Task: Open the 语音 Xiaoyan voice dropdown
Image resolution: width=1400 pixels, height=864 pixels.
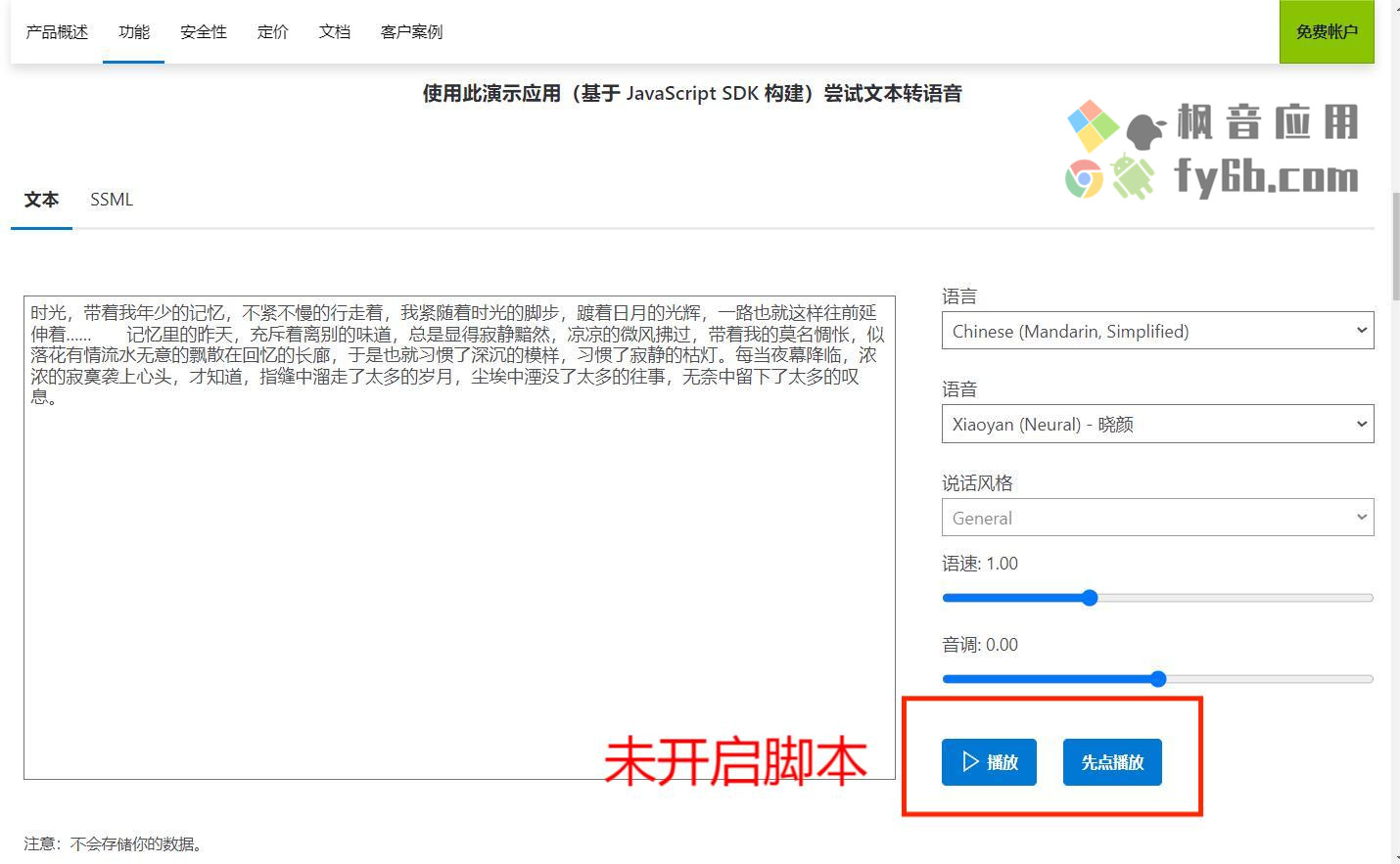Action: [x=1157, y=424]
